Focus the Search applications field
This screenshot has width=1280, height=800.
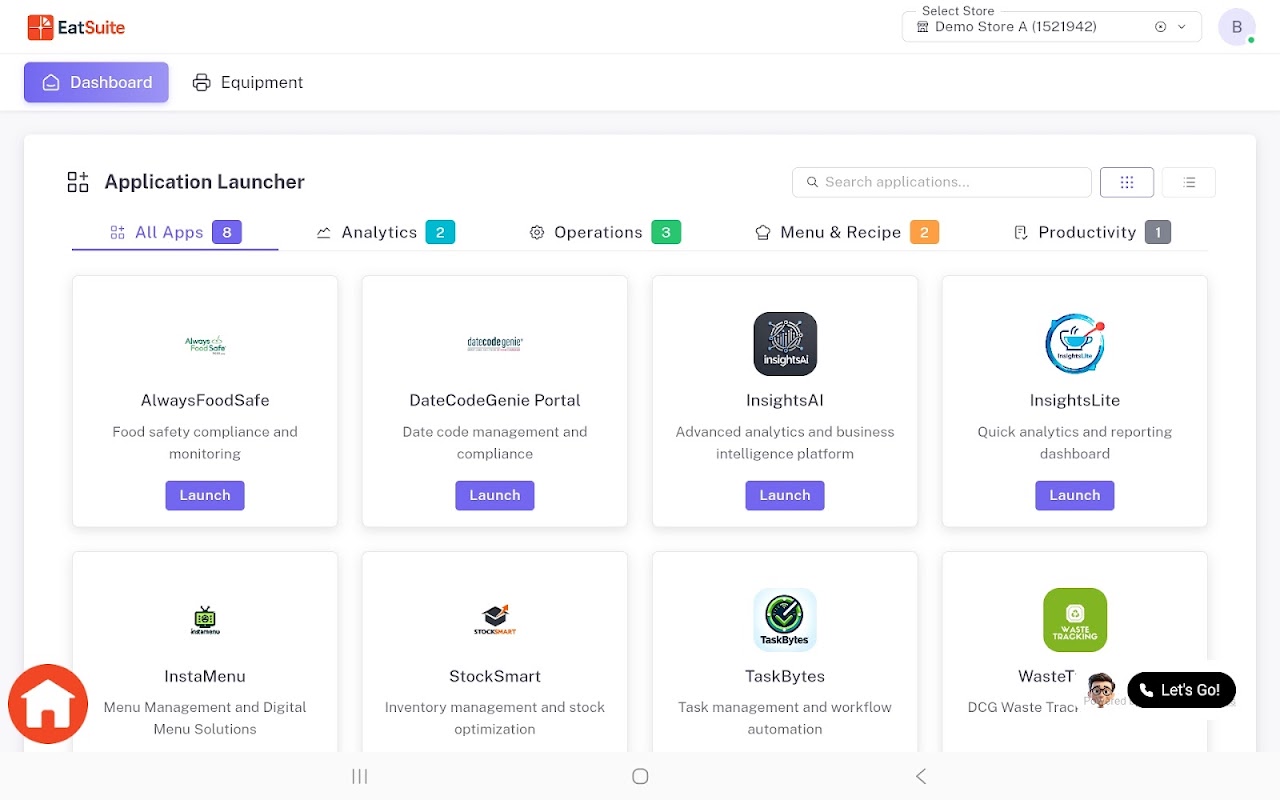click(x=942, y=182)
